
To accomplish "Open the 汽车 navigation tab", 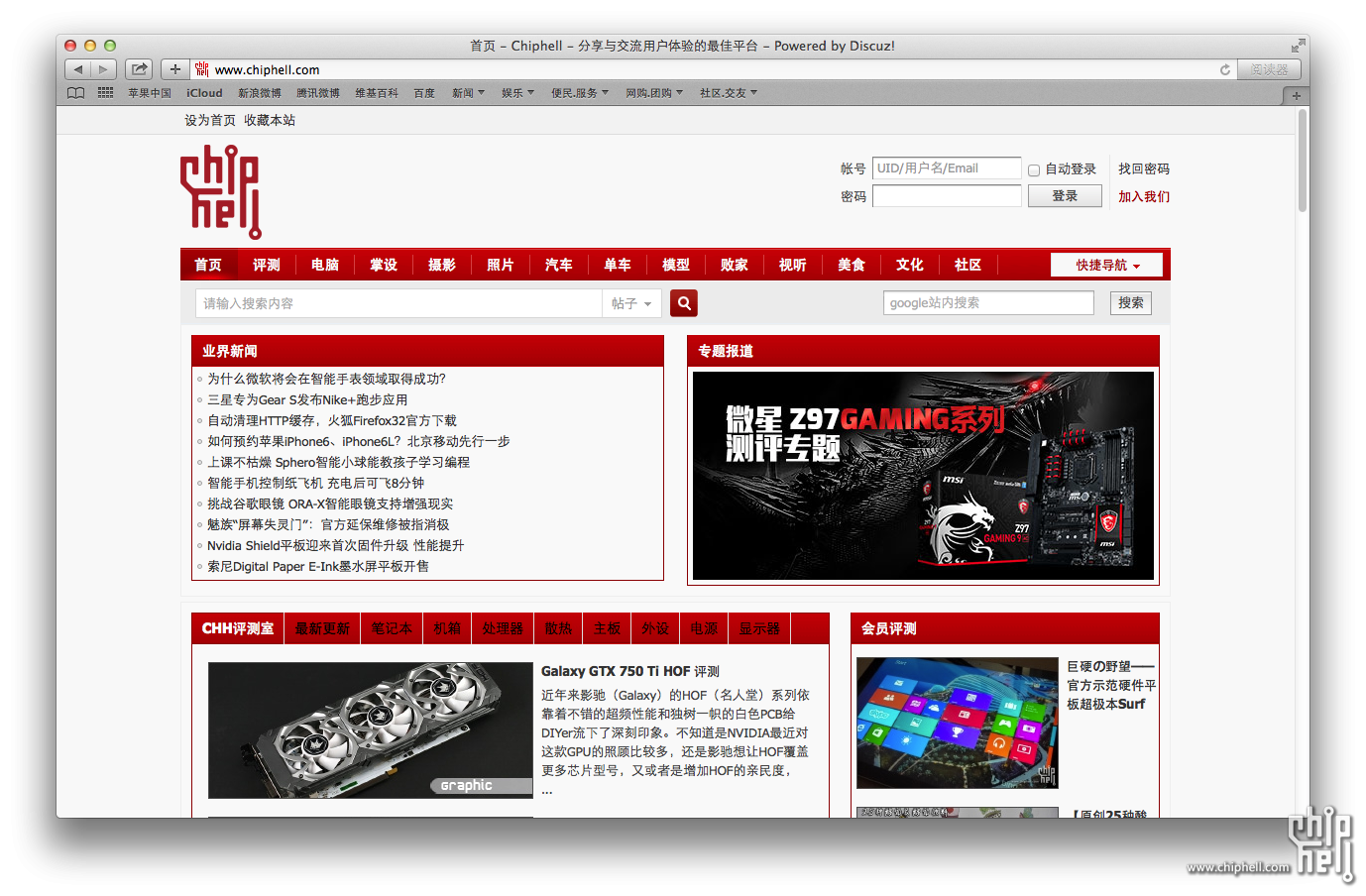I will click(559, 265).
